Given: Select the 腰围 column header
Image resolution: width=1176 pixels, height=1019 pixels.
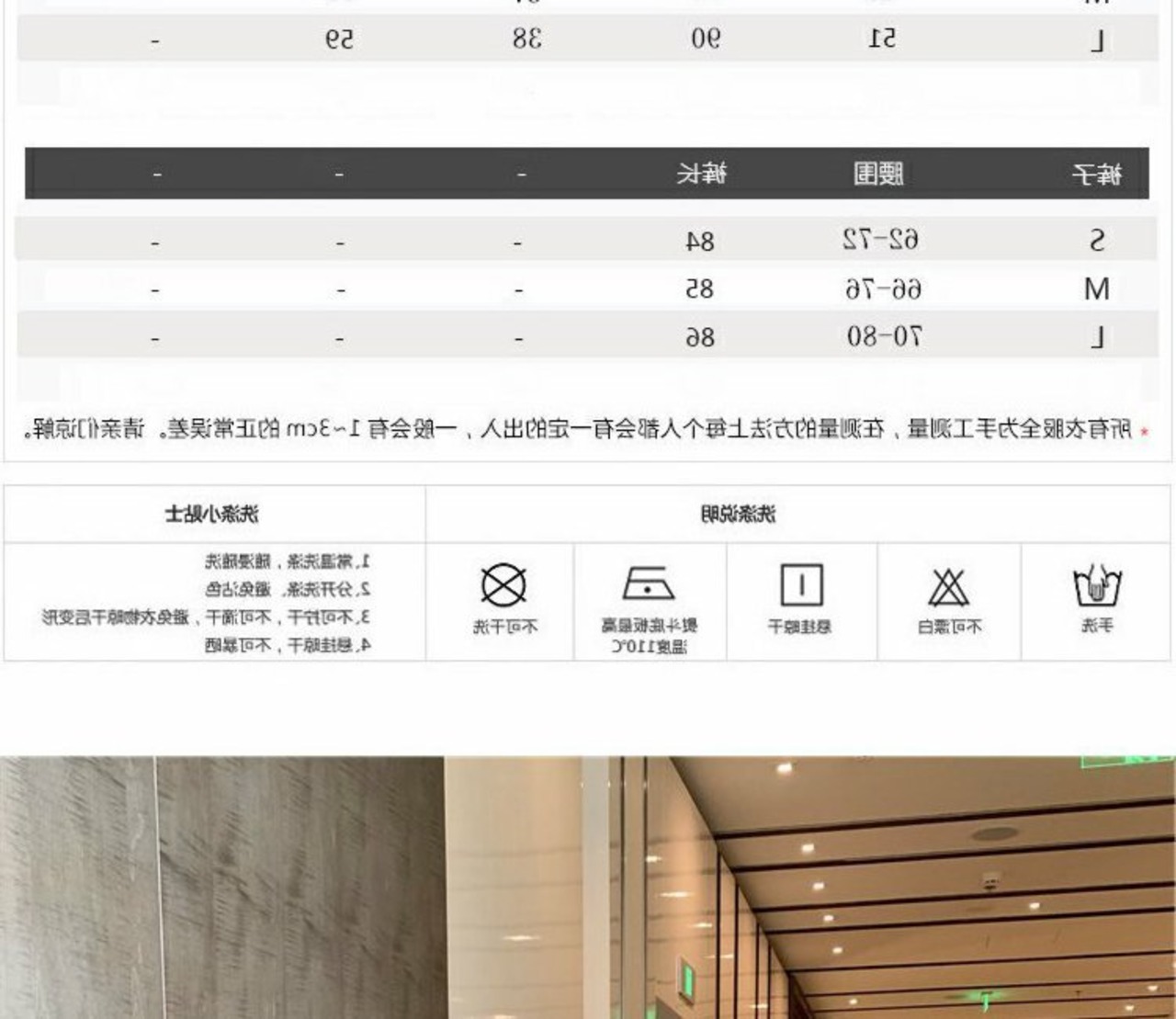Looking at the screenshot, I should click(879, 174).
